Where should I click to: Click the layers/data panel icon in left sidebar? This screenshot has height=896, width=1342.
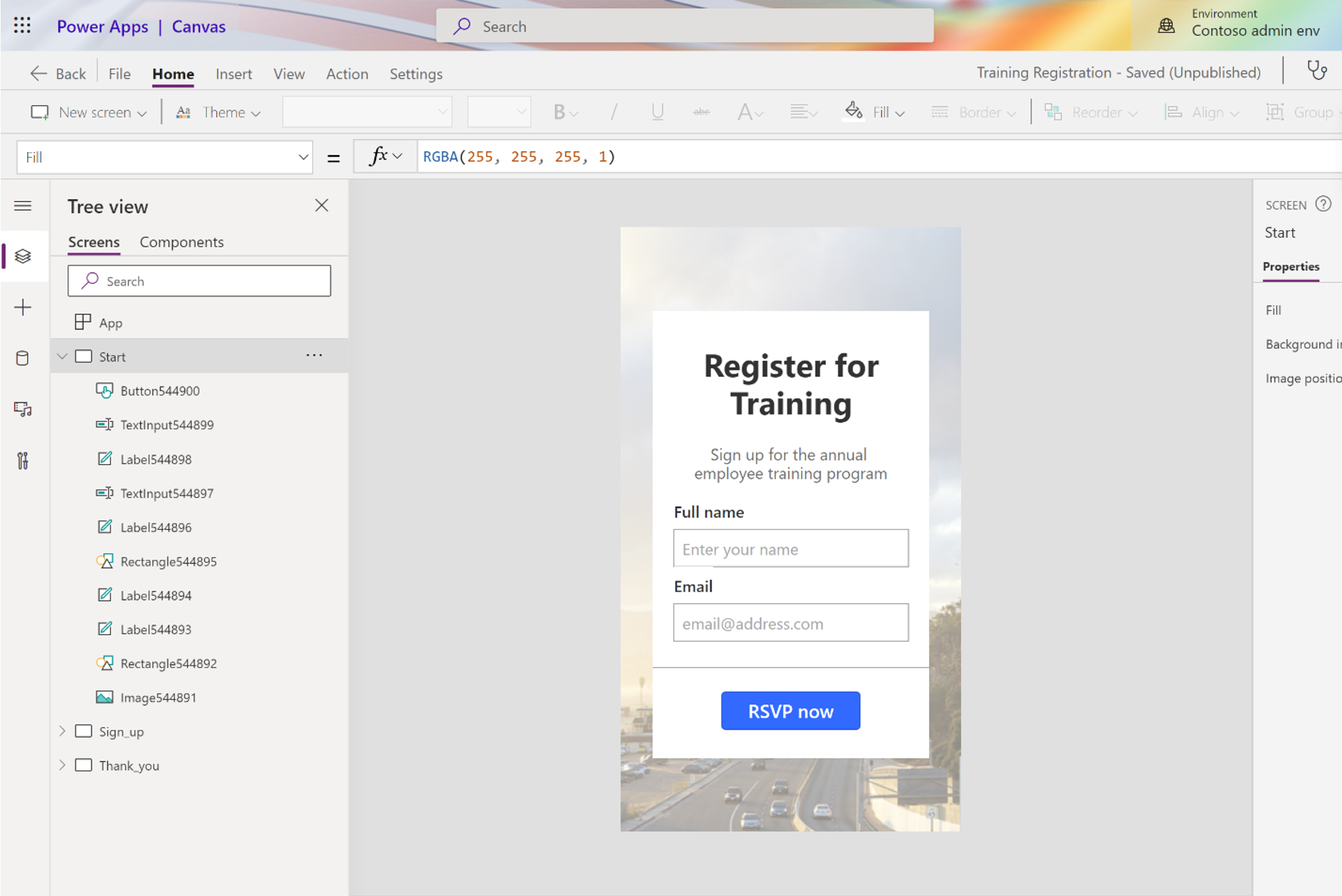coord(22,256)
